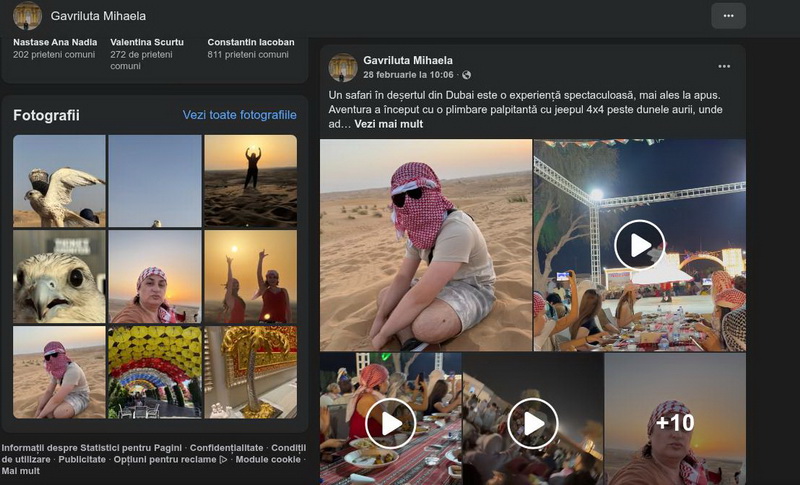
Task: Open the post options three-dot menu
Action: (x=724, y=66)
